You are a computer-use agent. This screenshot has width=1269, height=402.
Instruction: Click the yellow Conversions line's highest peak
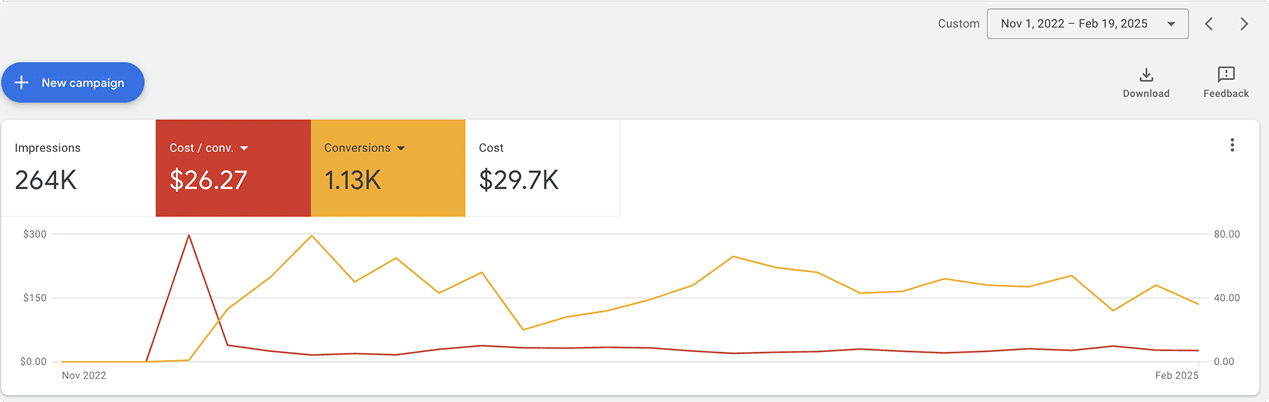[x=312, y=236]
